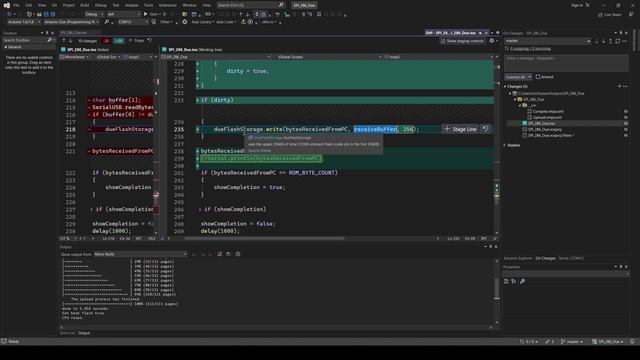Screen dimensions: 640x360
Task: Click the Pull arrow icon in Git Changes
Action: pos(603,41)
